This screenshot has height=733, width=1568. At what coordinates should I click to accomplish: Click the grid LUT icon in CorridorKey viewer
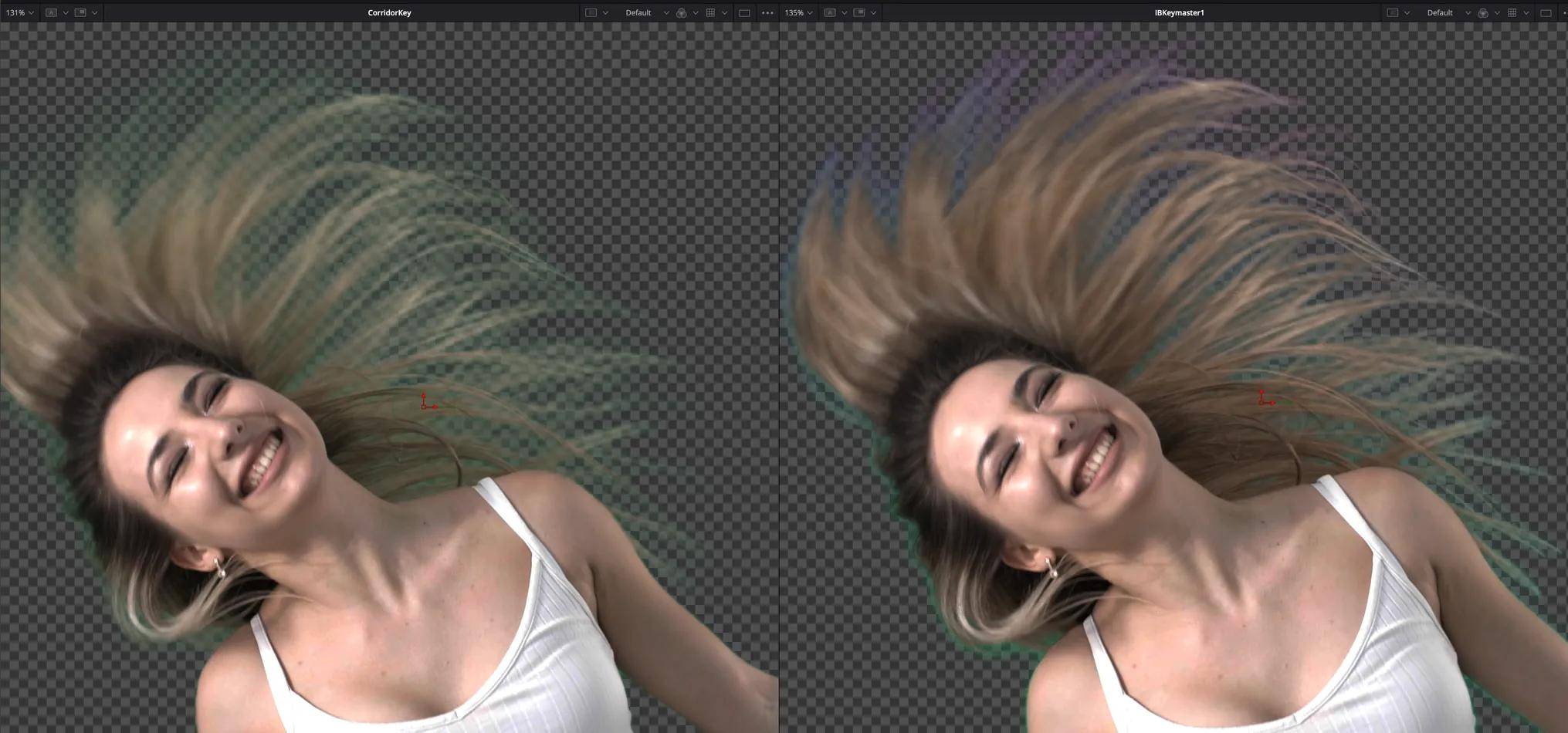(x=711, y=12)
